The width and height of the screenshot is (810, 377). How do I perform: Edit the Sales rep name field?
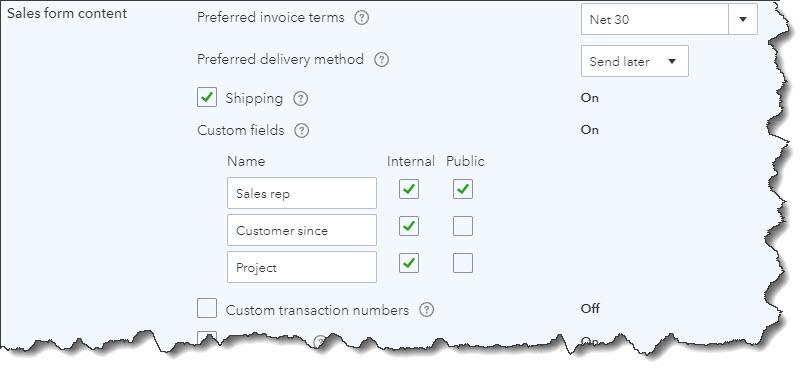(x=302, y=193)
